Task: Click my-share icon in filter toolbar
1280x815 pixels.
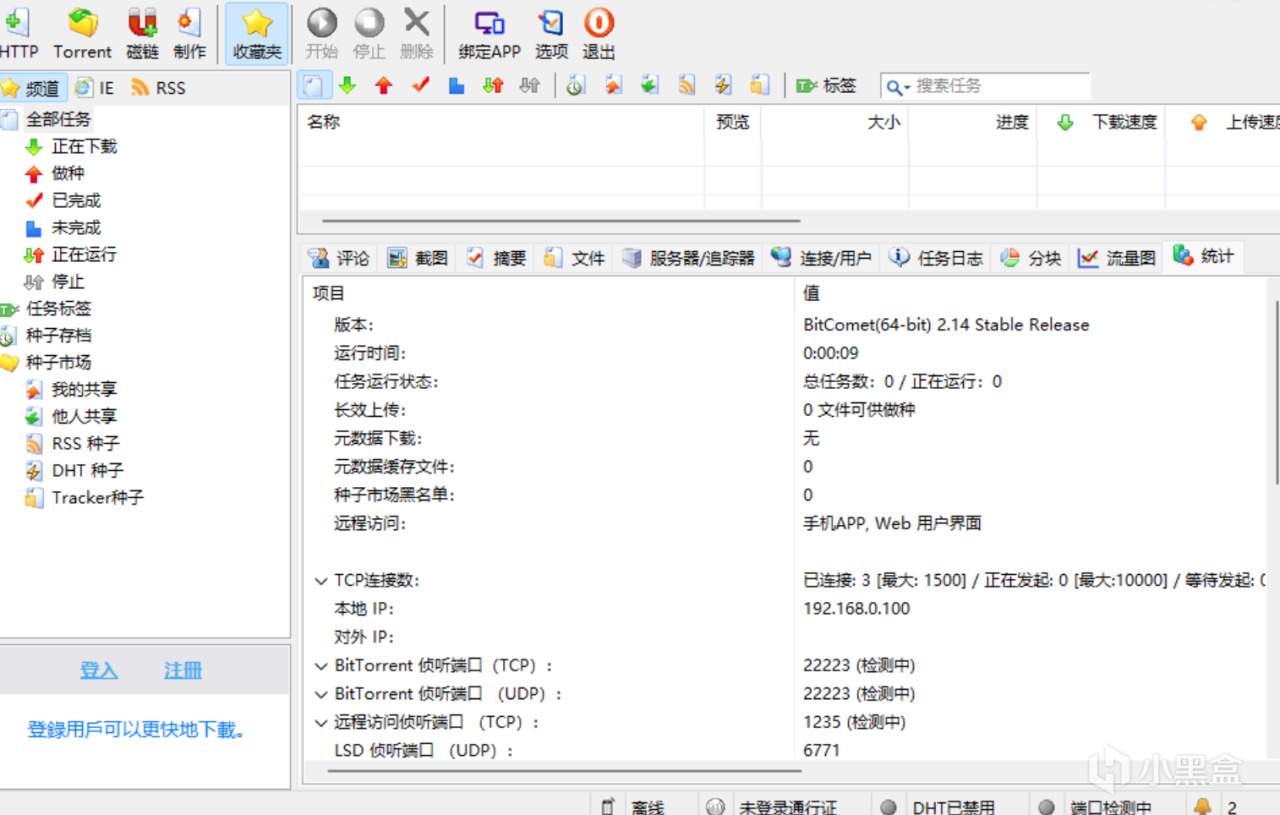Action: click(613, 86)
